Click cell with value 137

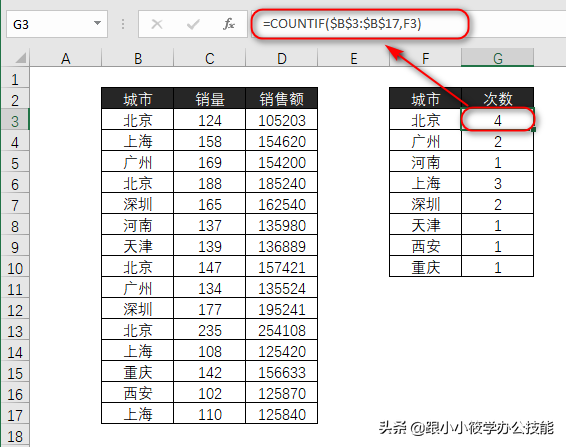(x=209, y=225)
